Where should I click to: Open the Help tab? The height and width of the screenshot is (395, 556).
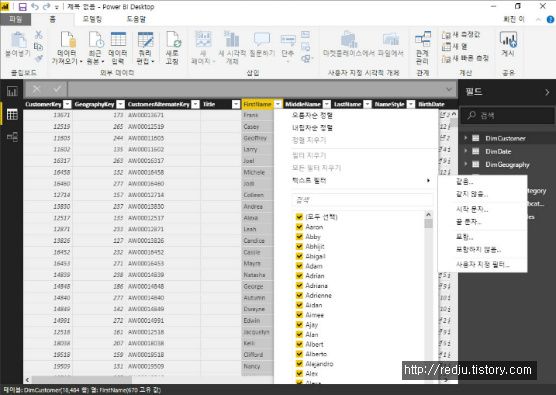coord(136,19)
